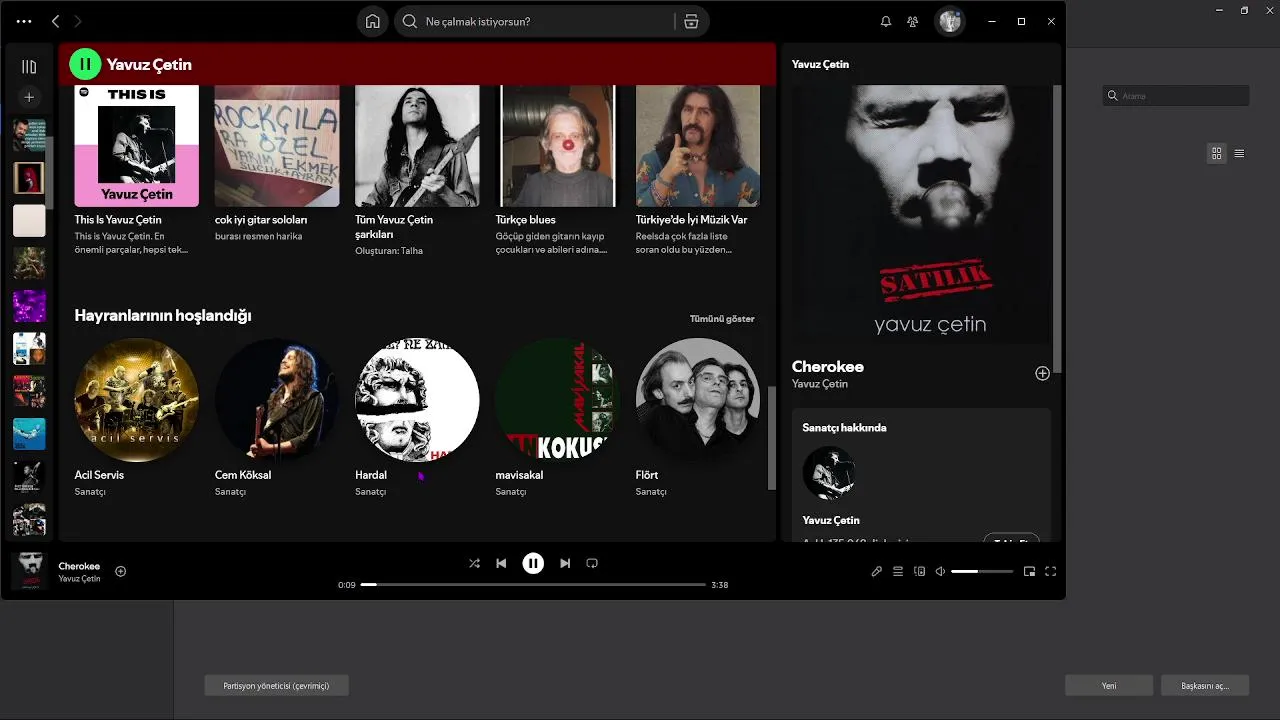The image size is (1280, 720).
Task: Open the play queue
Action: tap(898, 571)
